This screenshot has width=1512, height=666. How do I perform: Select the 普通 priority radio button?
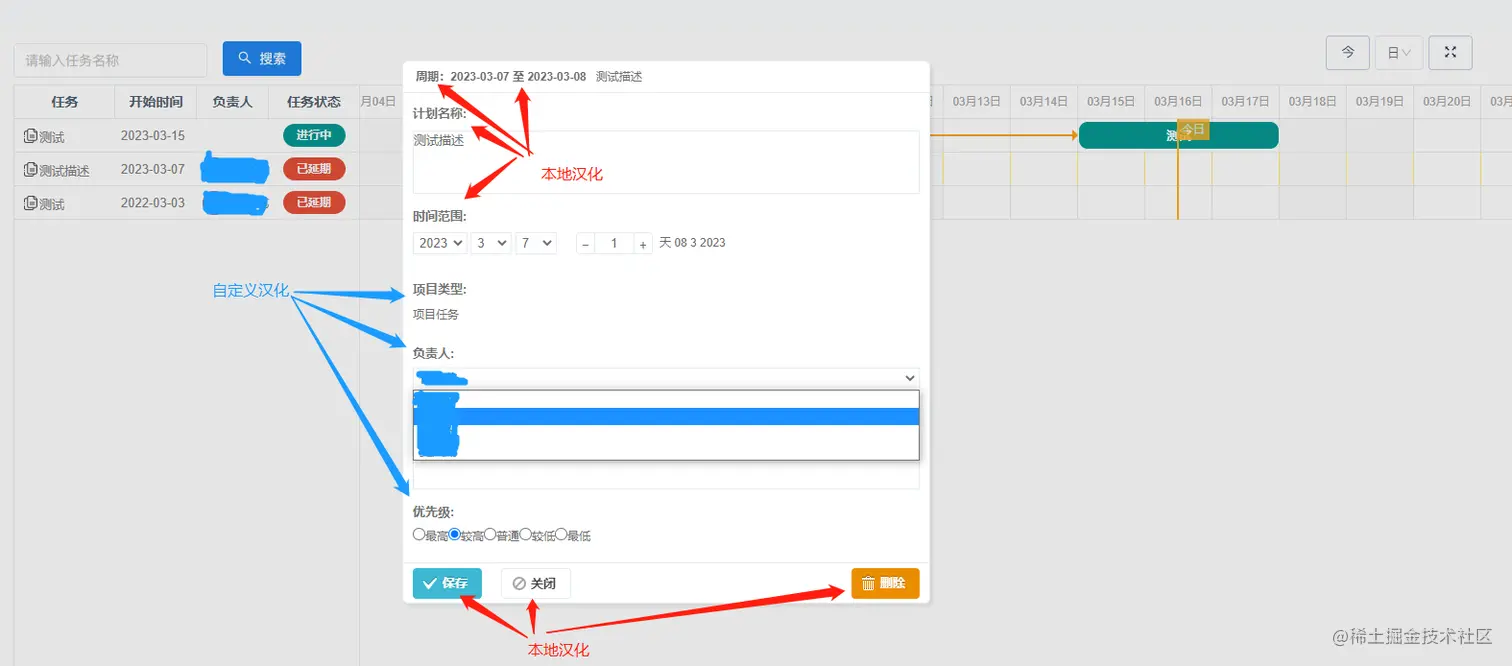[x=490, y=534]
